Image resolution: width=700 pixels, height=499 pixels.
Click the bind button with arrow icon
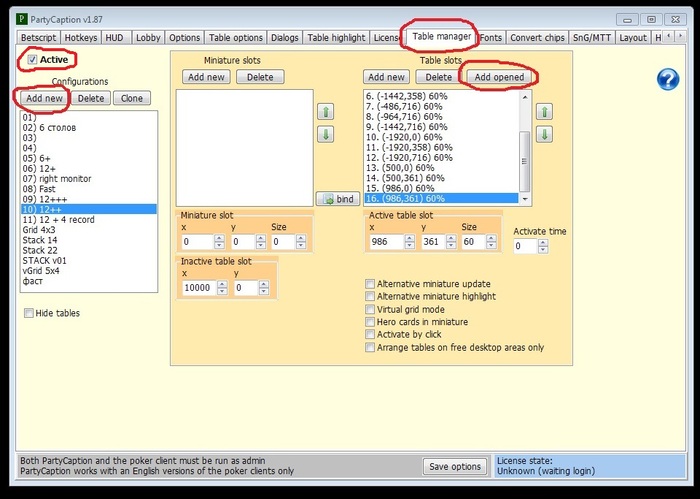pos(338,199)
